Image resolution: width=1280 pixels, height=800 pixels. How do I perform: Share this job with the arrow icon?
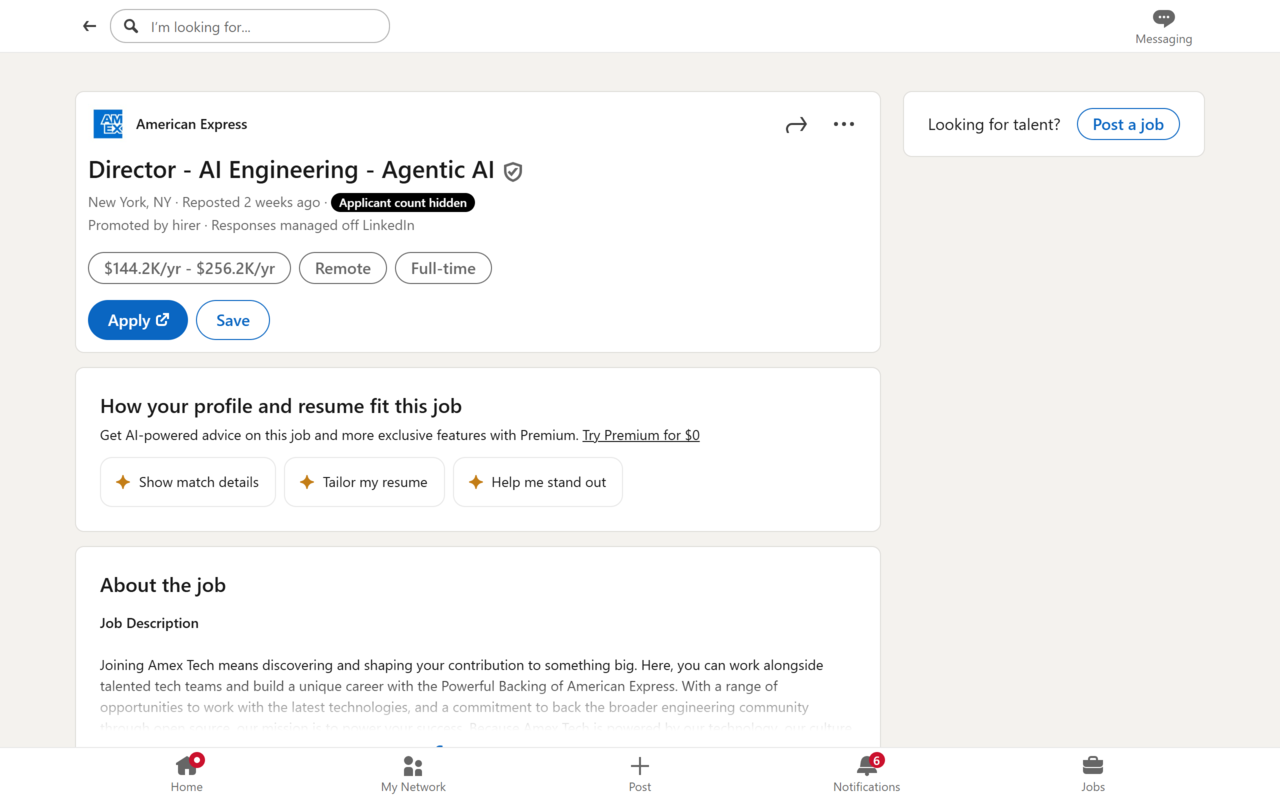(x=796, y=125)
